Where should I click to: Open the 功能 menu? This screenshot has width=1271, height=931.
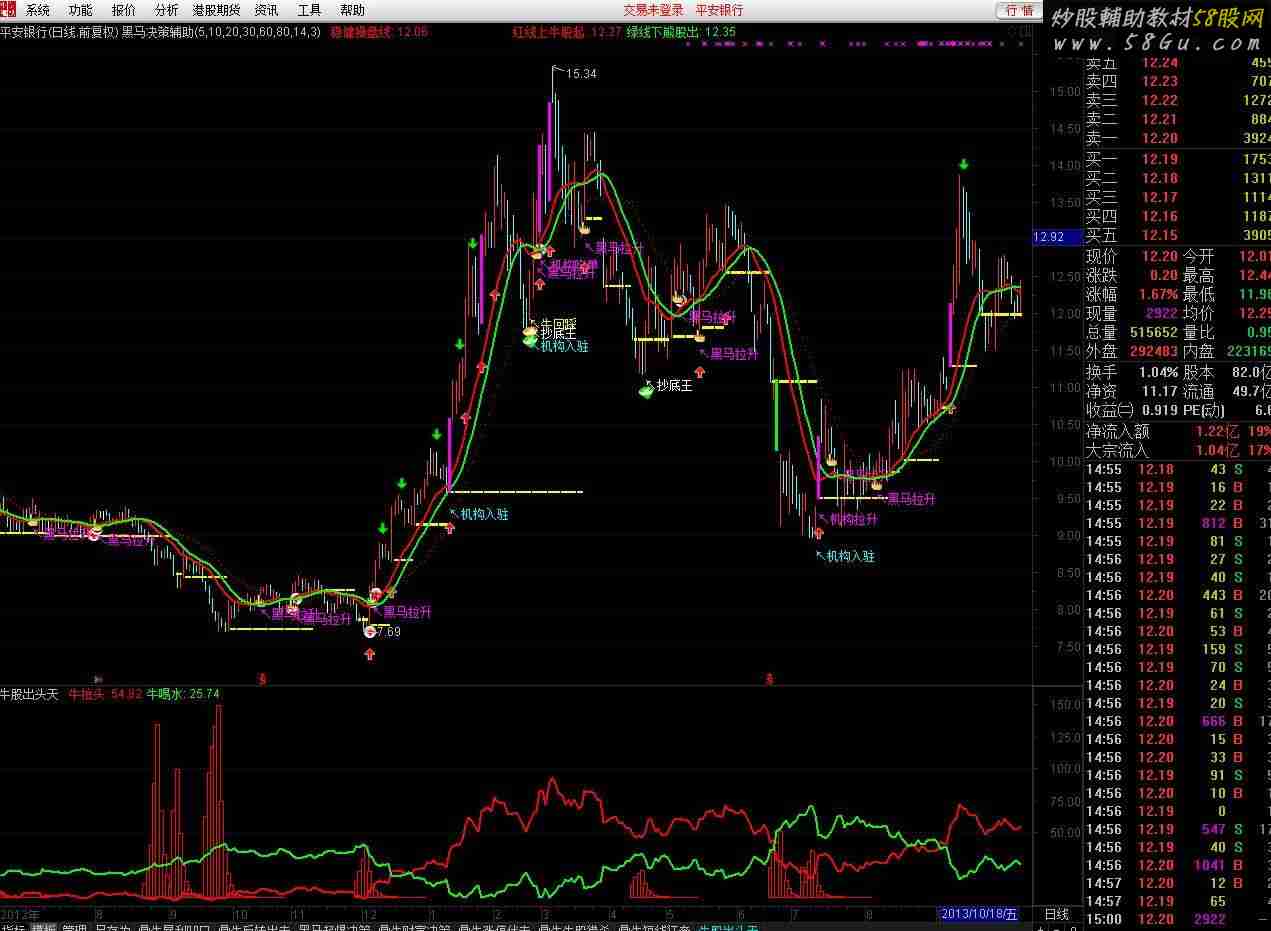81,10
